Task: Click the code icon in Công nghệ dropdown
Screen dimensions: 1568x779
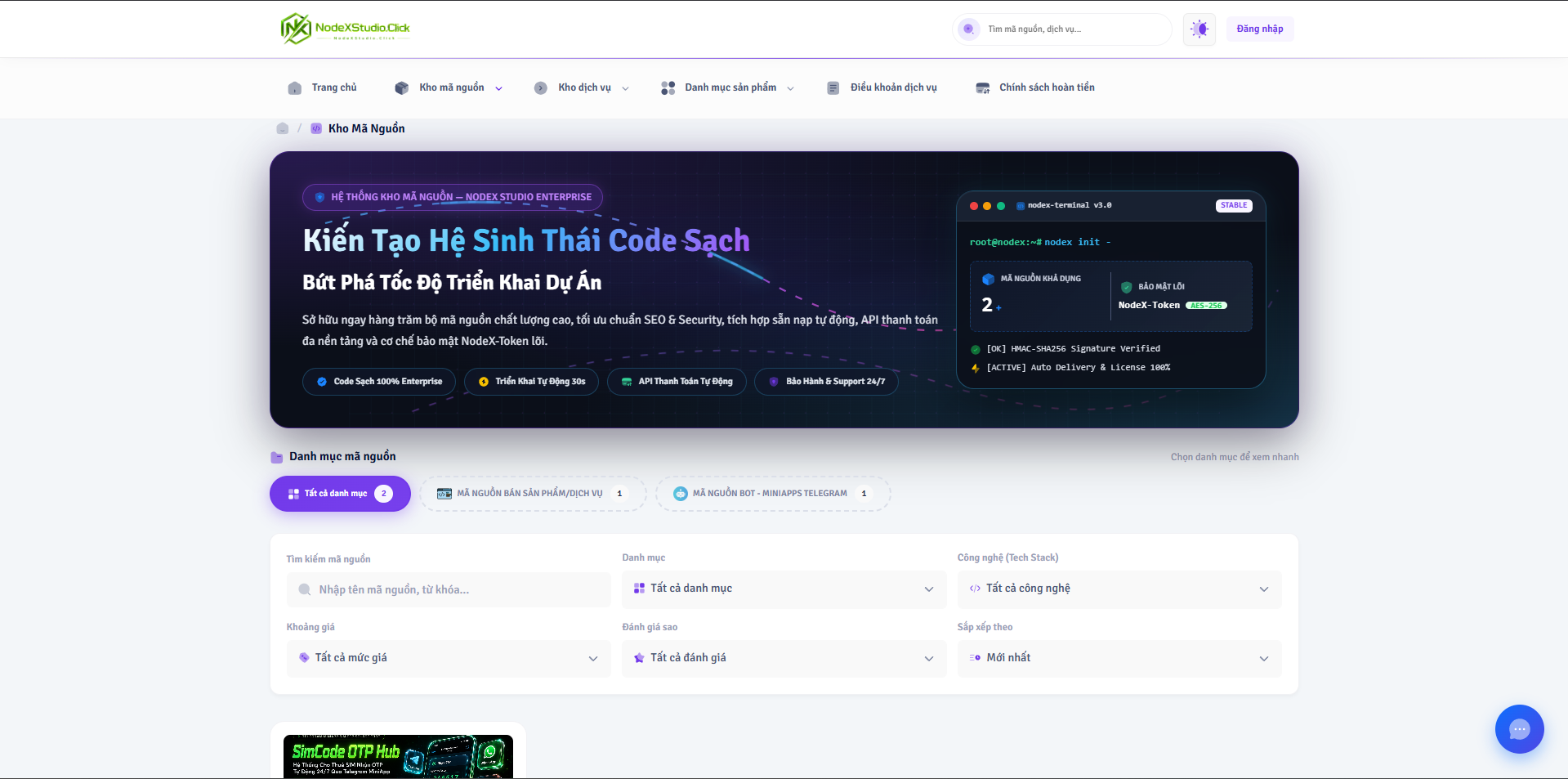Action: (975, 589)
